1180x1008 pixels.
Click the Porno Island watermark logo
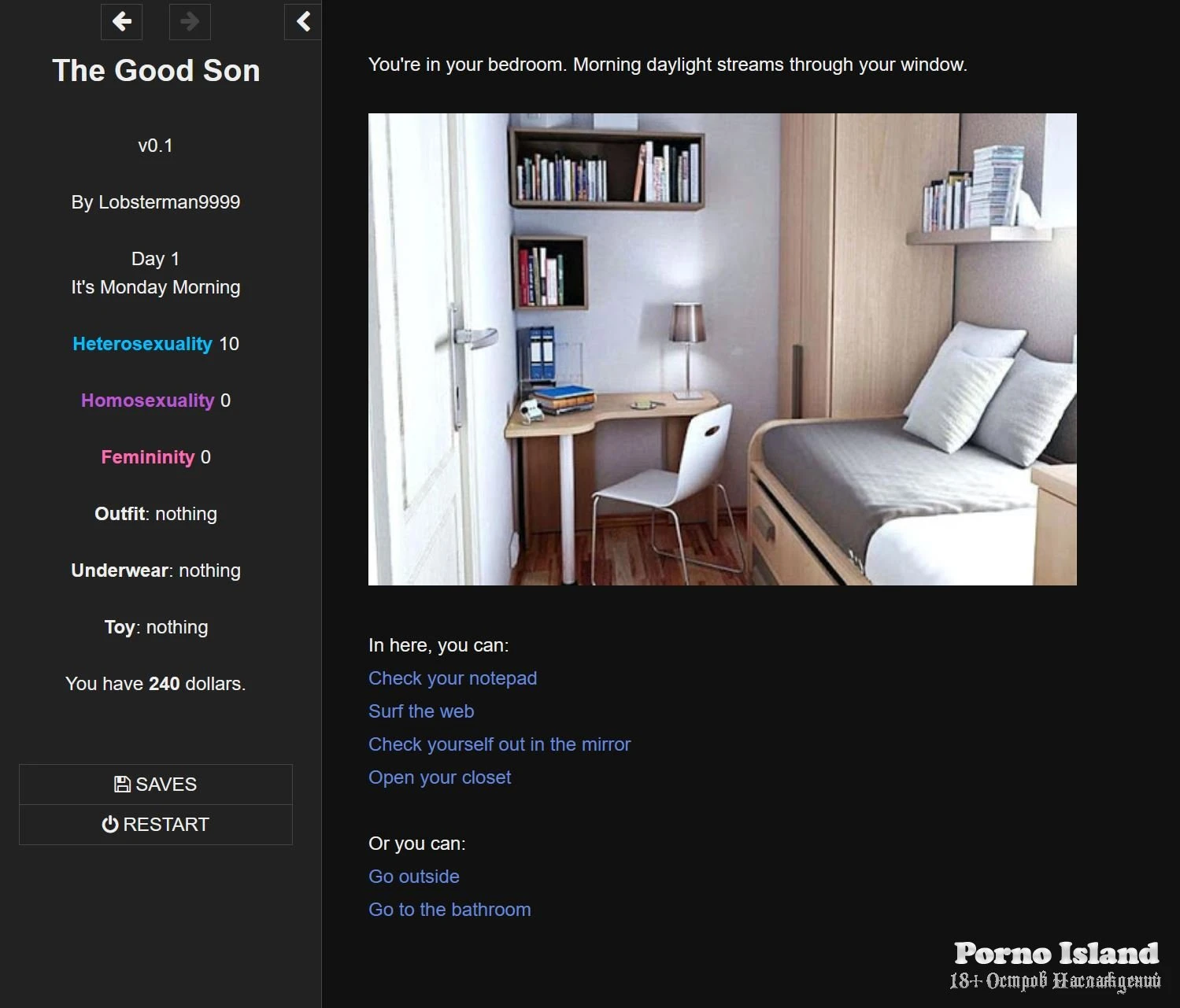pyautogui.click(x=1055, y=966)
